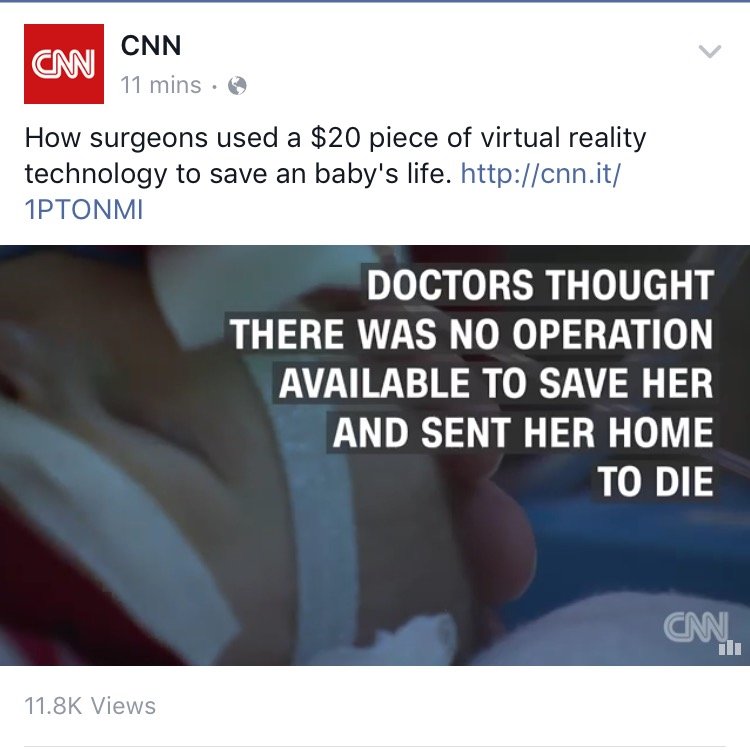
Task: Play the baby surgery video
Action: point(375,455)
